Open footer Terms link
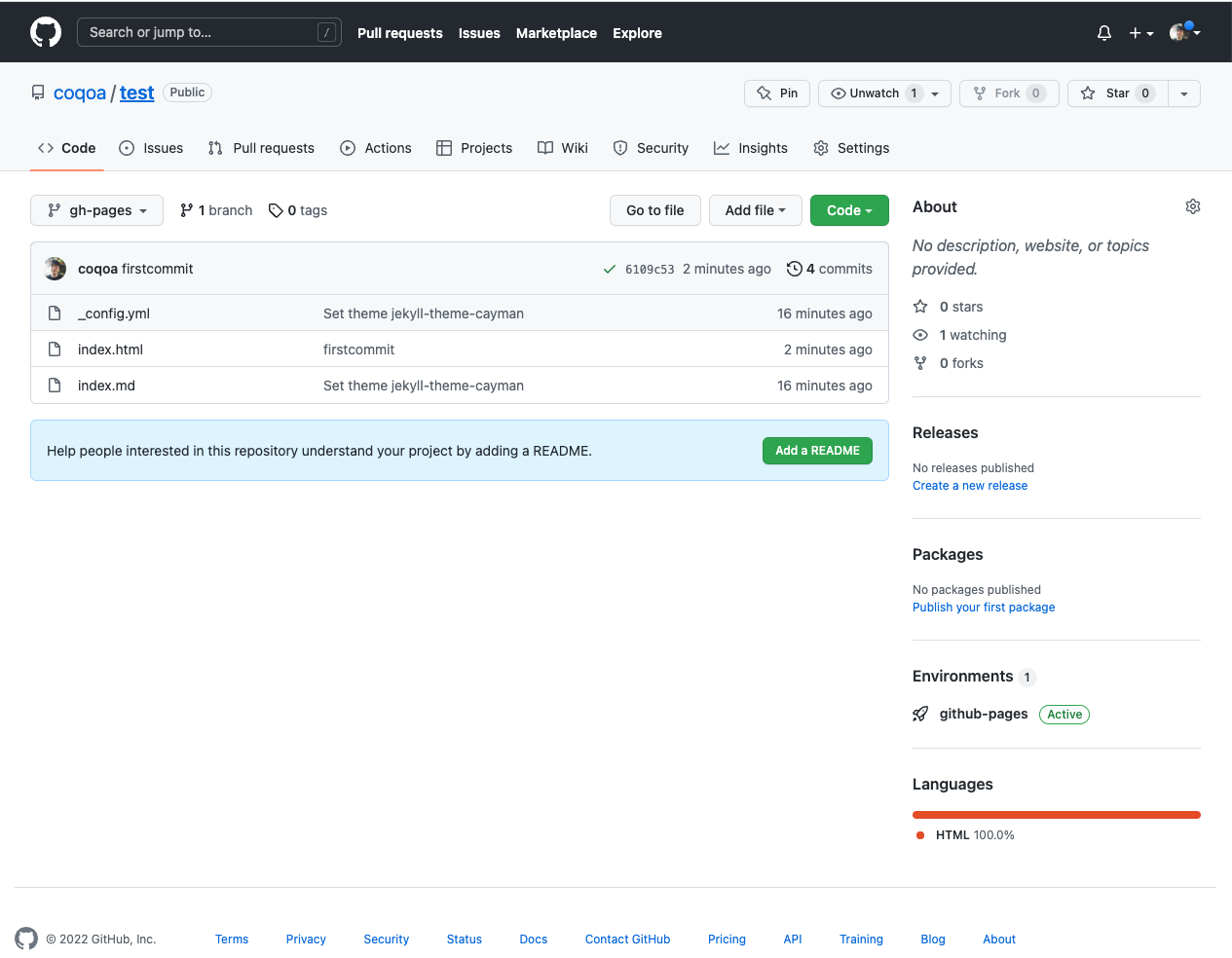Viewport: 1232px width, 958px height. [232, 940]
